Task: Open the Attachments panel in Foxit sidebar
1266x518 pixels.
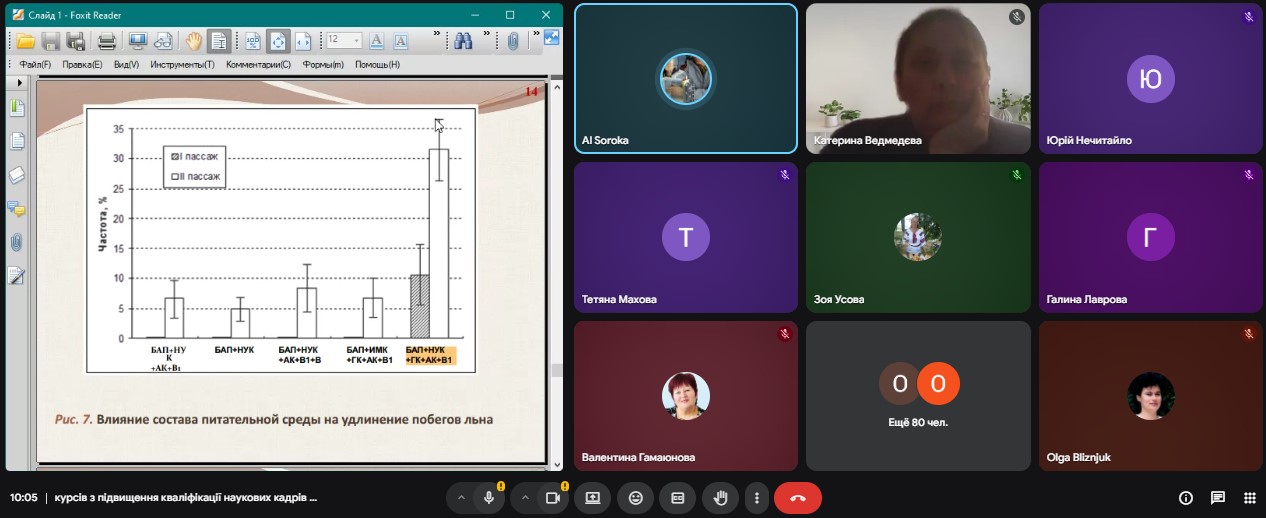Action: pyautogui.click(x=17, y=242)
